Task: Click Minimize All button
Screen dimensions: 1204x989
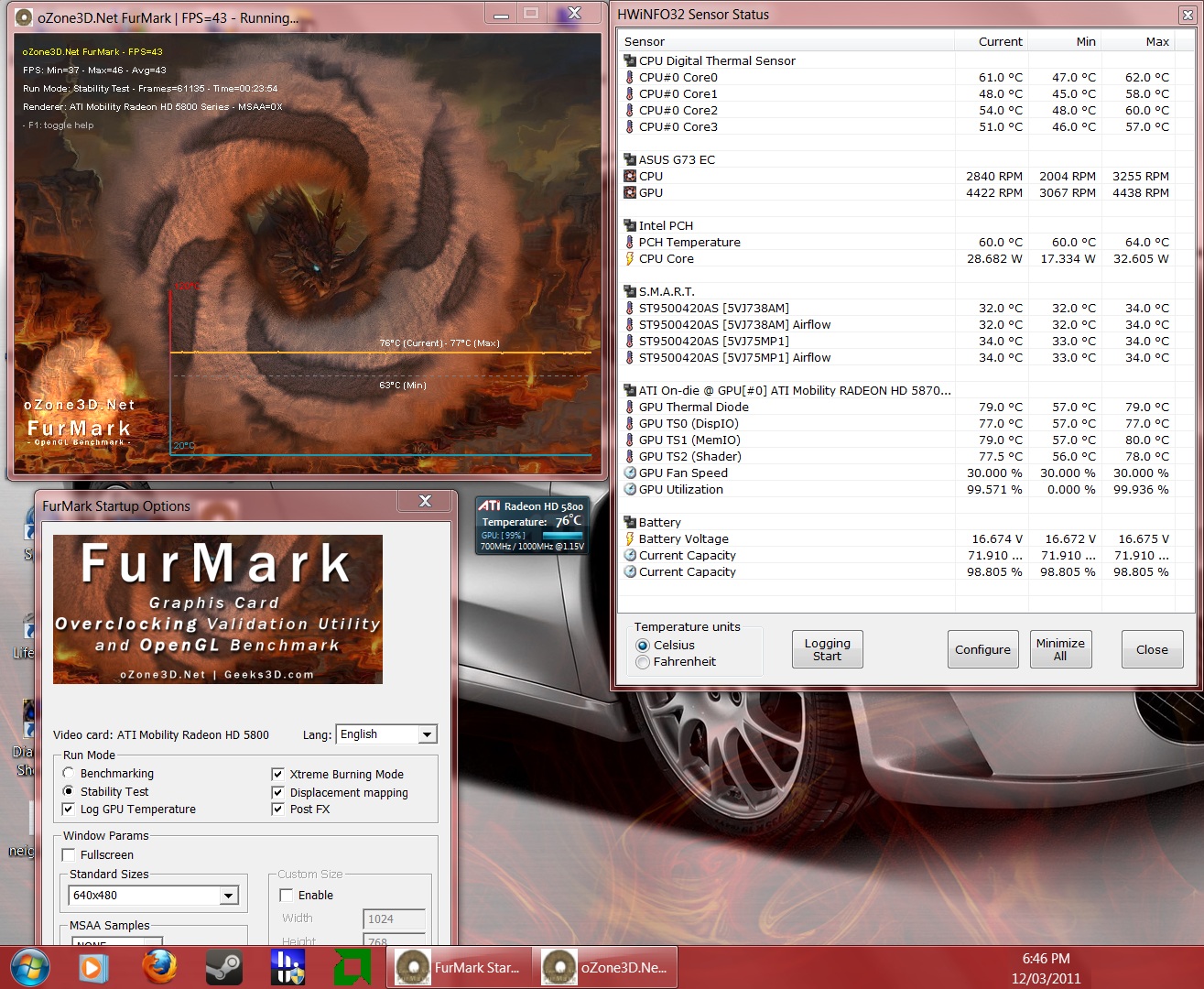Action: click(1060, 649)
